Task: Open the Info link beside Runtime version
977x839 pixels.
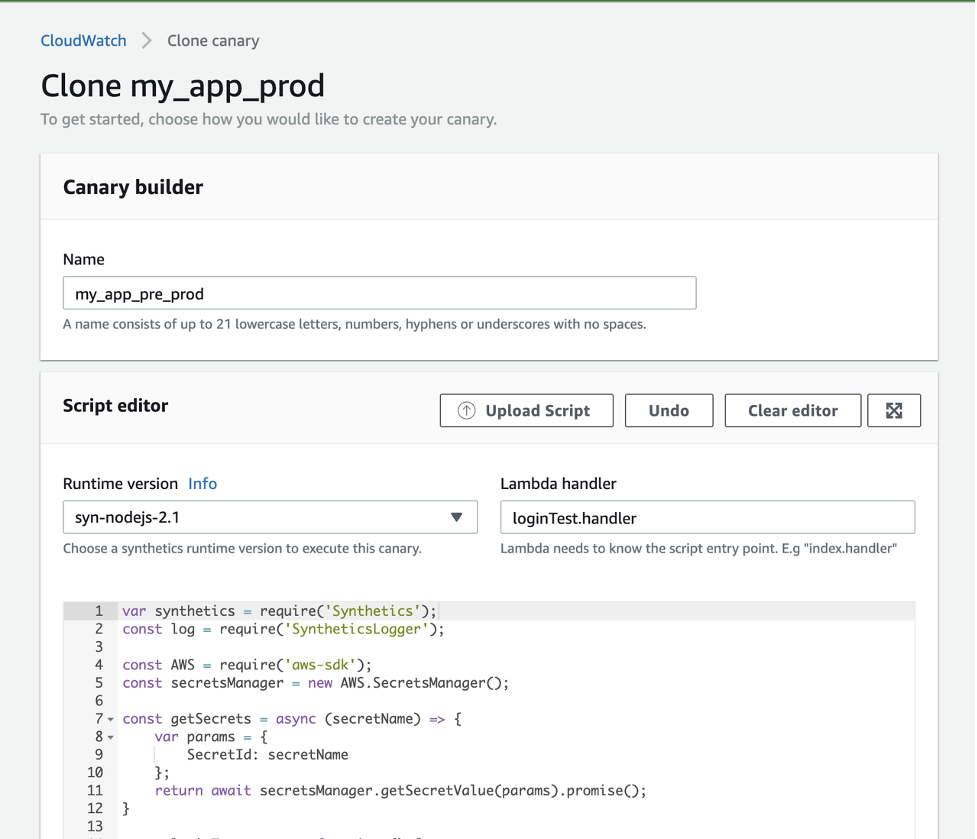Action: pyautogui.click(x=202, y=483)
